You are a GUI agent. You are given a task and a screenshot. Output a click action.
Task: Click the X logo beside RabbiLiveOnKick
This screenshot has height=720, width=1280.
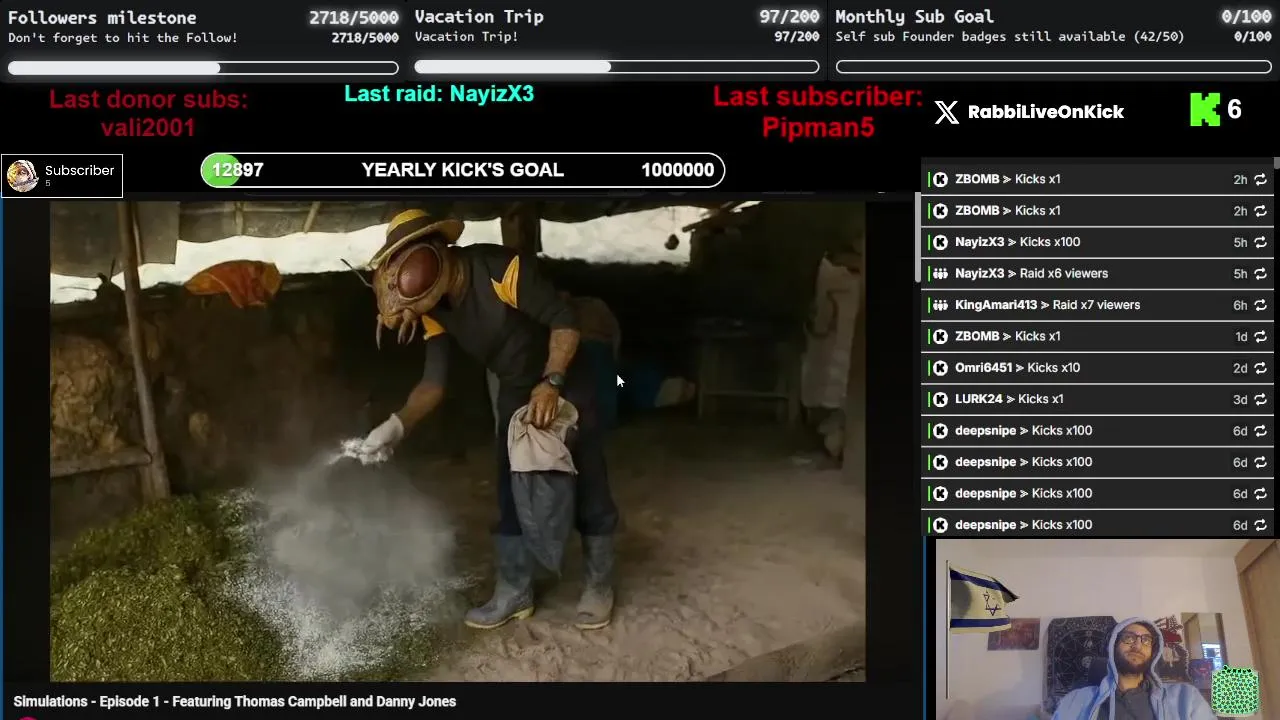[946, 112]
